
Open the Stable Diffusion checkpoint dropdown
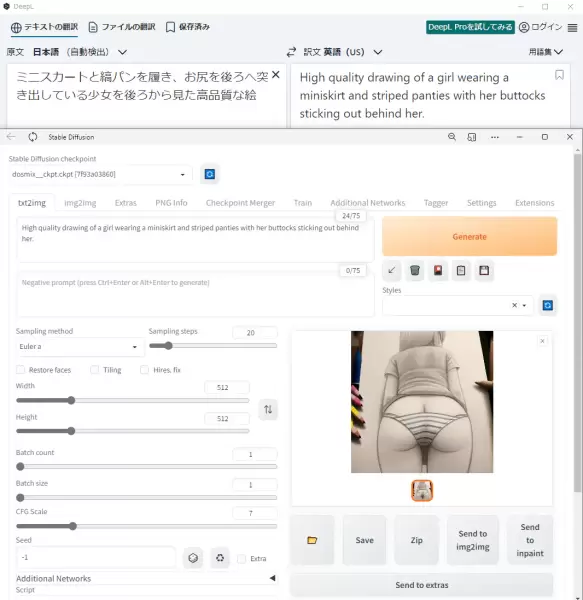tap(100, 174)
